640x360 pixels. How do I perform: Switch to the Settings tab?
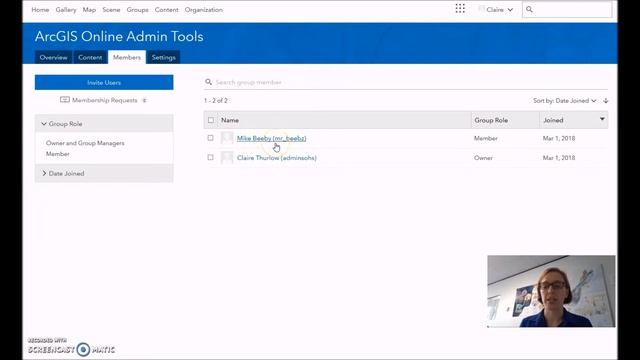(x=163, y=57)
